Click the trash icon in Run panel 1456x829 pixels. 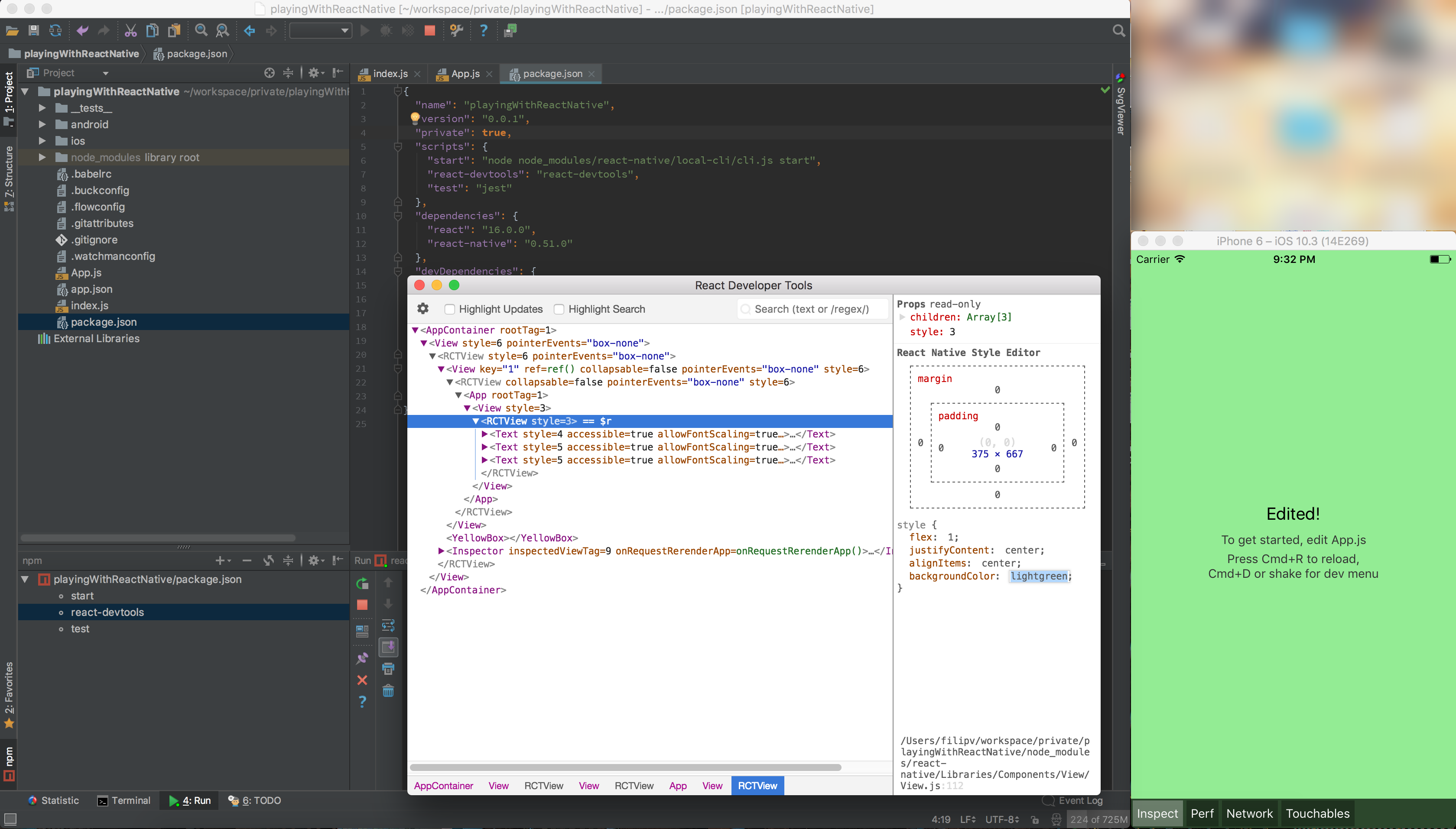388,691
